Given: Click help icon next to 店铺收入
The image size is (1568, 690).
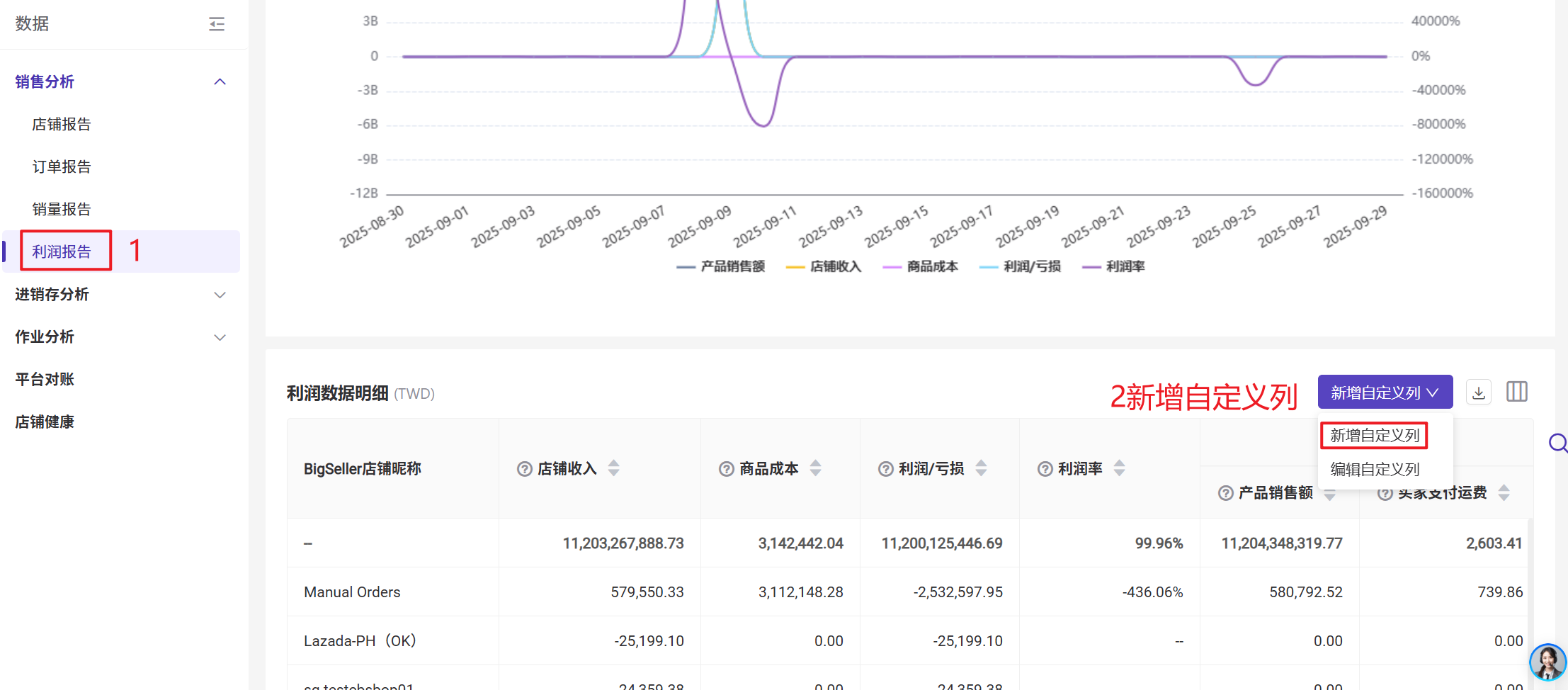Looking at the screenshot, I should coord(525,469).
